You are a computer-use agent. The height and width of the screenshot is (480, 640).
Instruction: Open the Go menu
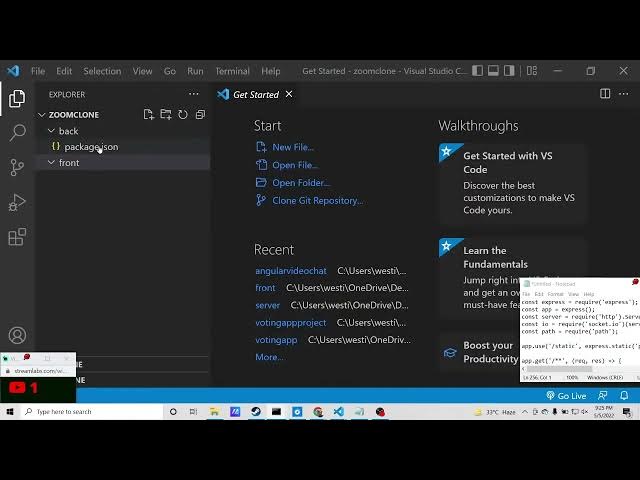coord(170,71)
